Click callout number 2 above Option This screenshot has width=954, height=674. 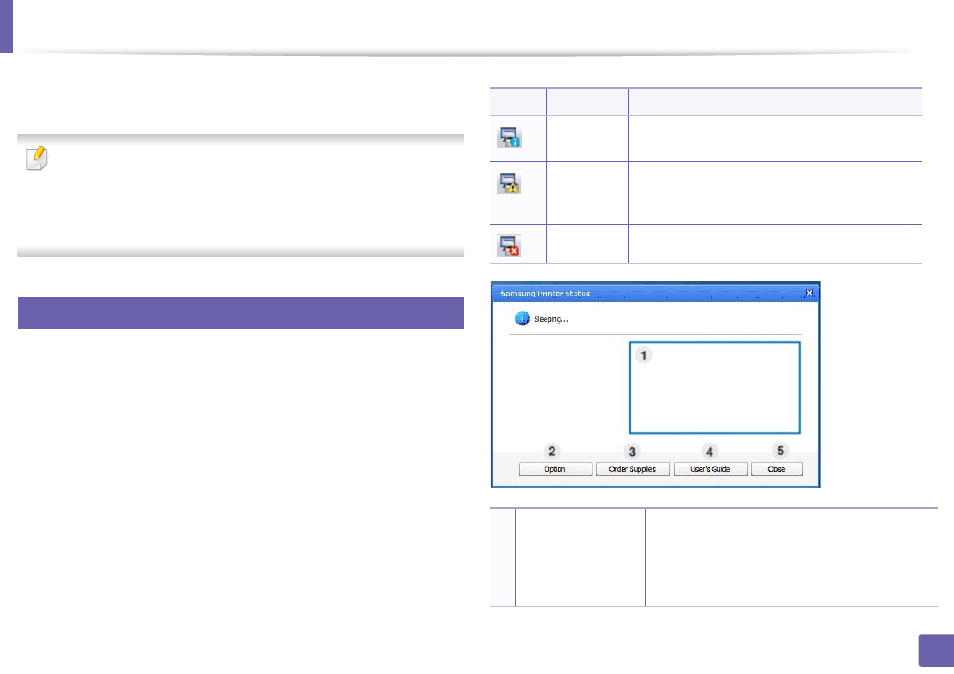point(552,451)
